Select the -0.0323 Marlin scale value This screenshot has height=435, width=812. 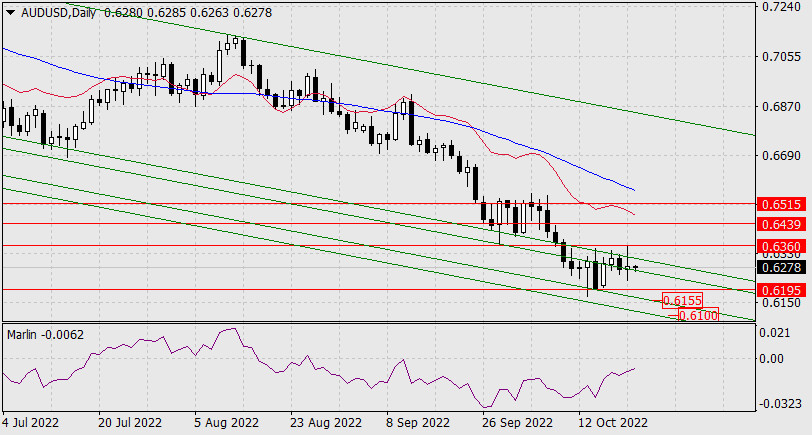point(780,403)
